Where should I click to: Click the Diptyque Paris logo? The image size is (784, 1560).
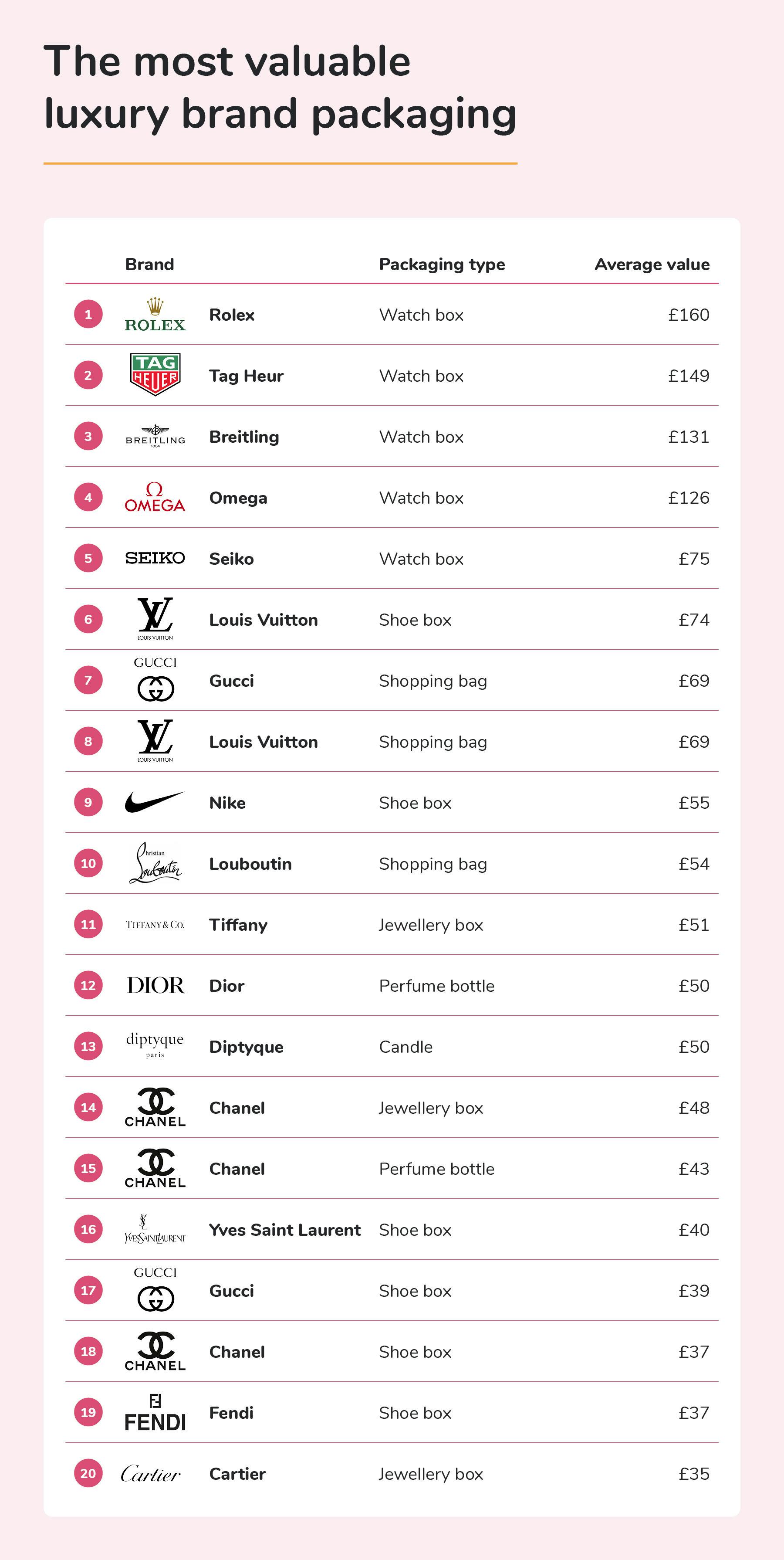tap(155, 1045)
